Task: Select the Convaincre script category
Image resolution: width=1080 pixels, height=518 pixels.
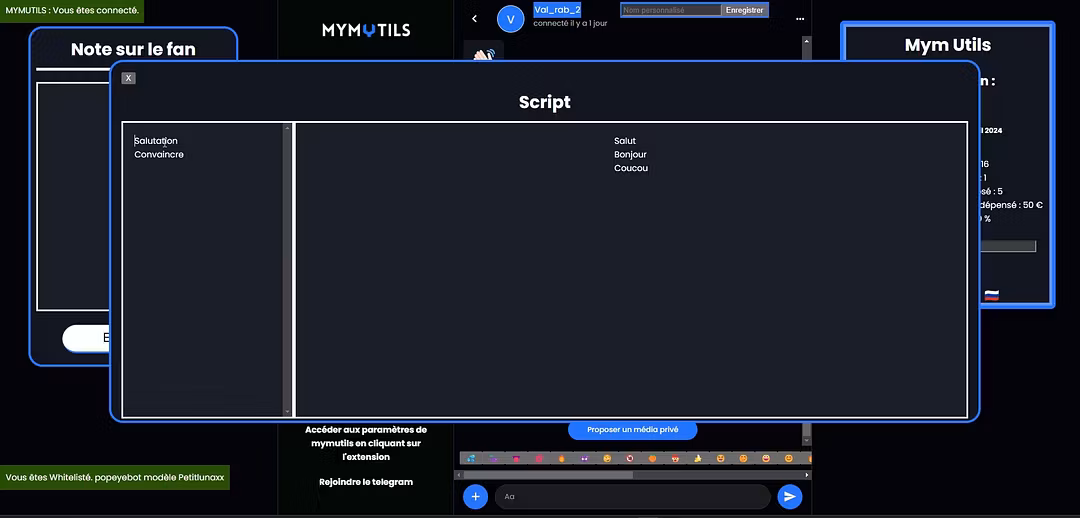Action: click(x=159, y=154)
